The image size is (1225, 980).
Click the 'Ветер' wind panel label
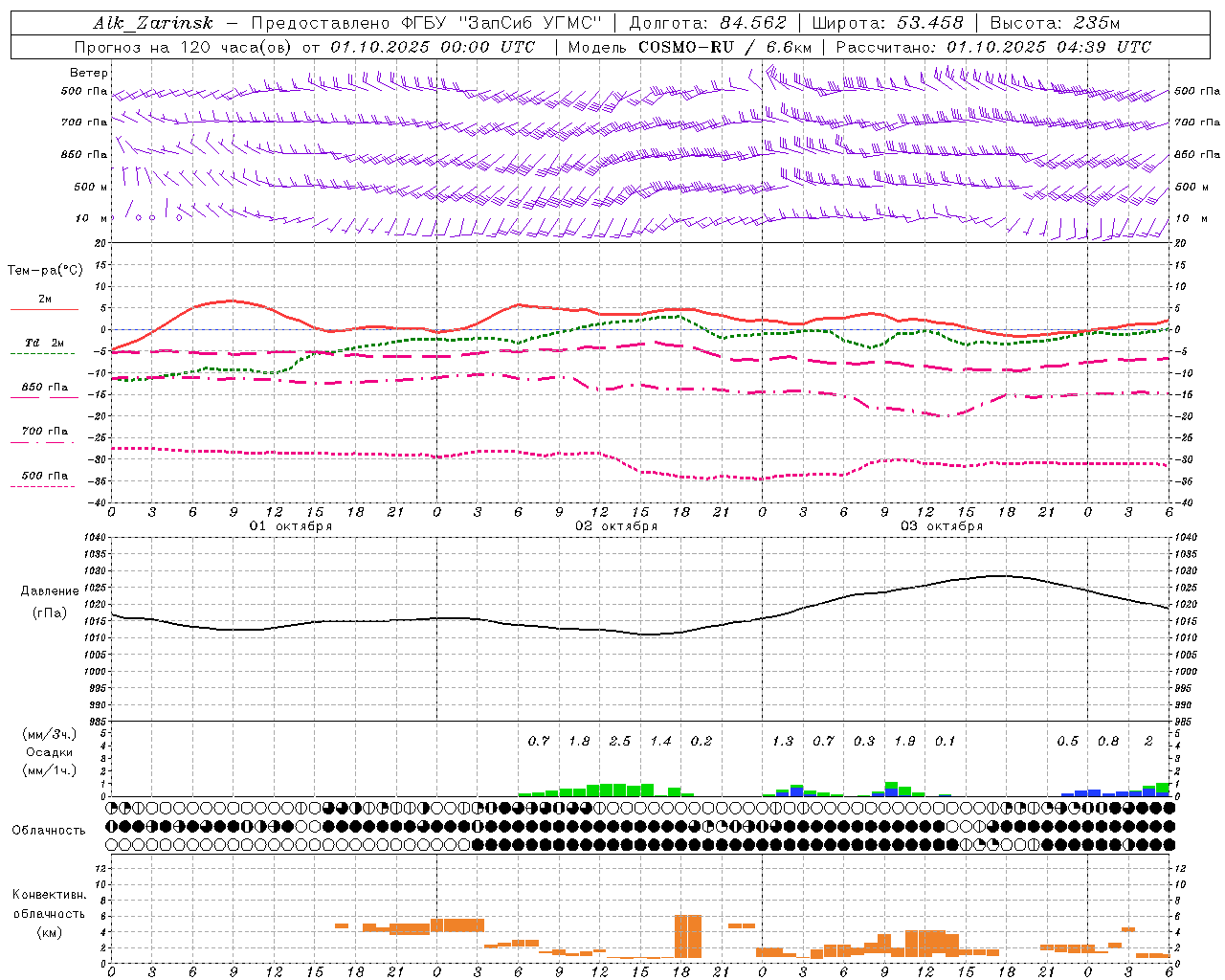(89, 73)
